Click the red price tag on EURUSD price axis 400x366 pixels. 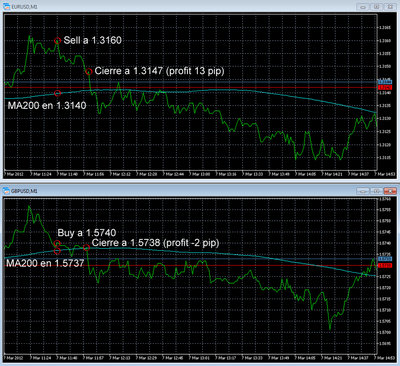[385, 87]
